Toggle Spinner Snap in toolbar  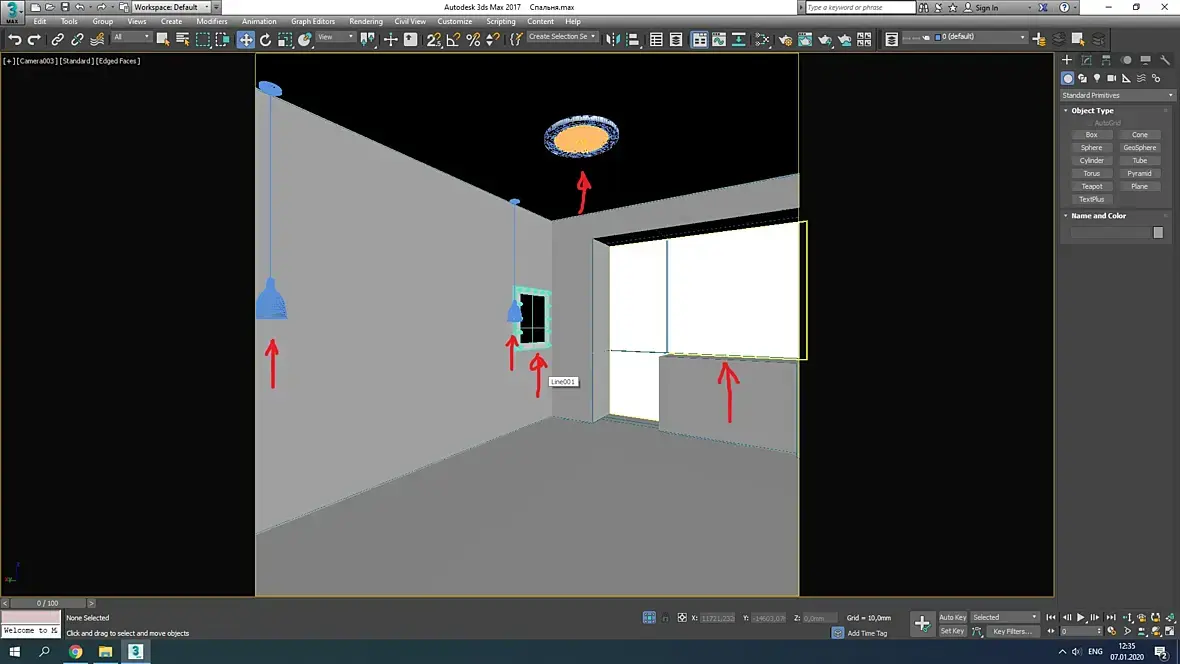tap(492, 39)
